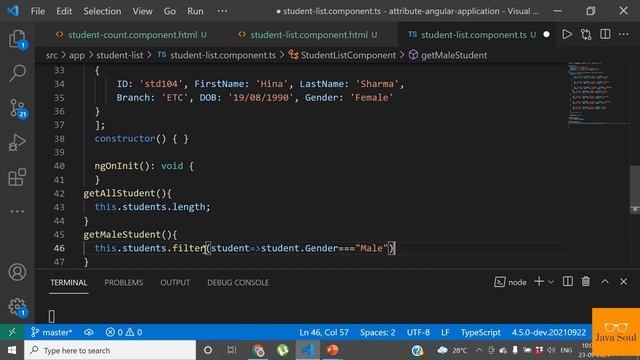Viewport: 640px width, 360px height.
Task: Switch the master* git branch
Action: tap(51, 332)
